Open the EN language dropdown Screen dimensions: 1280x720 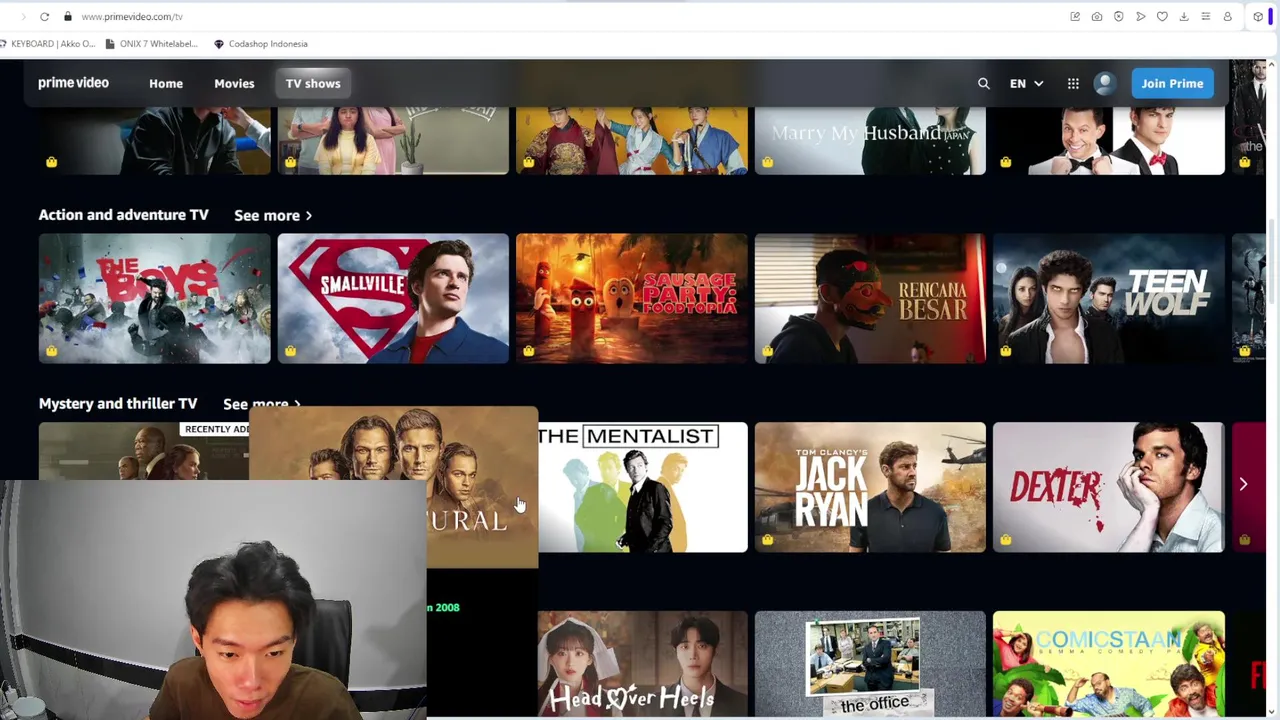pyautogui.click(x=1026, y=84)
